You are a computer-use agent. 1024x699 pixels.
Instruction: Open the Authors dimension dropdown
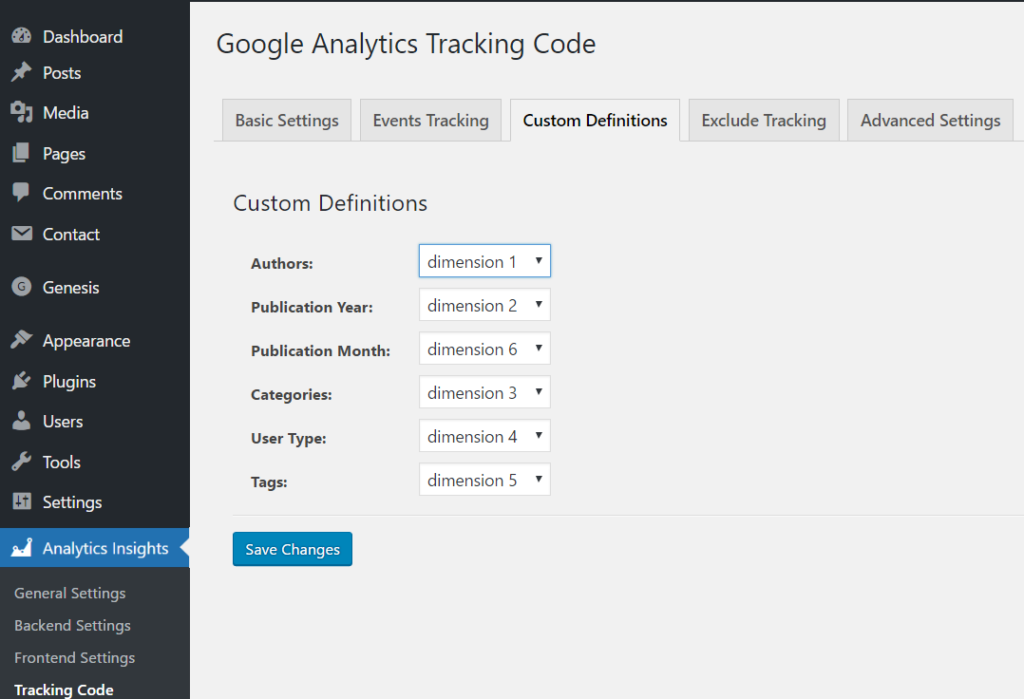pos(485,261)
